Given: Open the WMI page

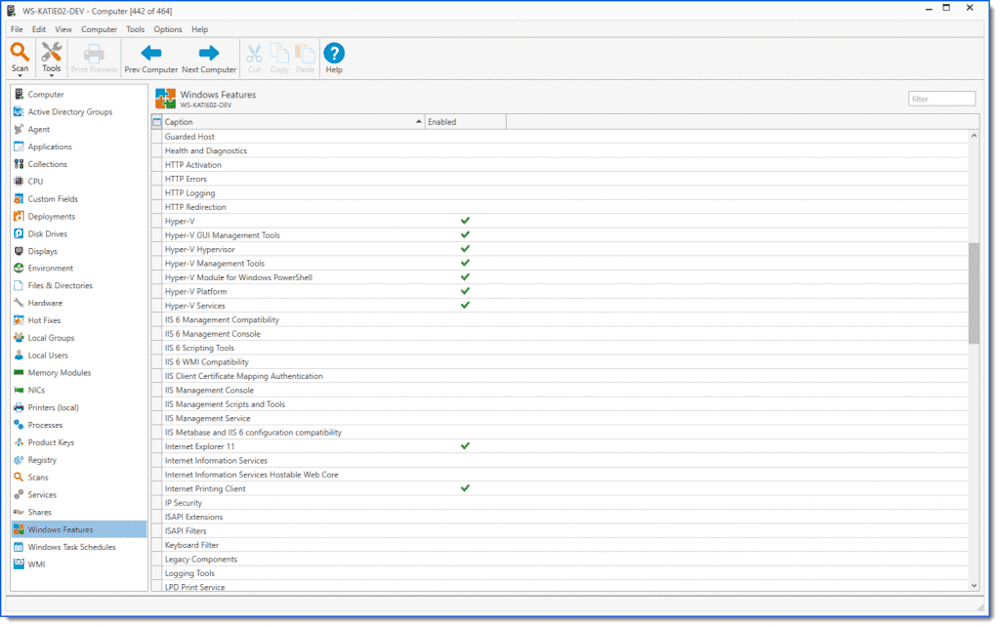Looking at the screenshot, I should point(36,564).
